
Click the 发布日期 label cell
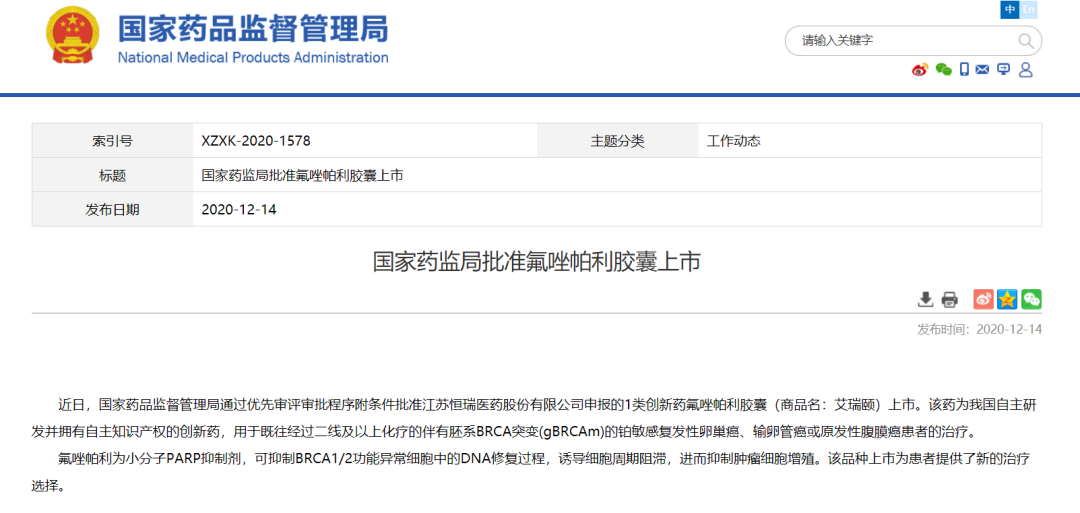point(112,209)
